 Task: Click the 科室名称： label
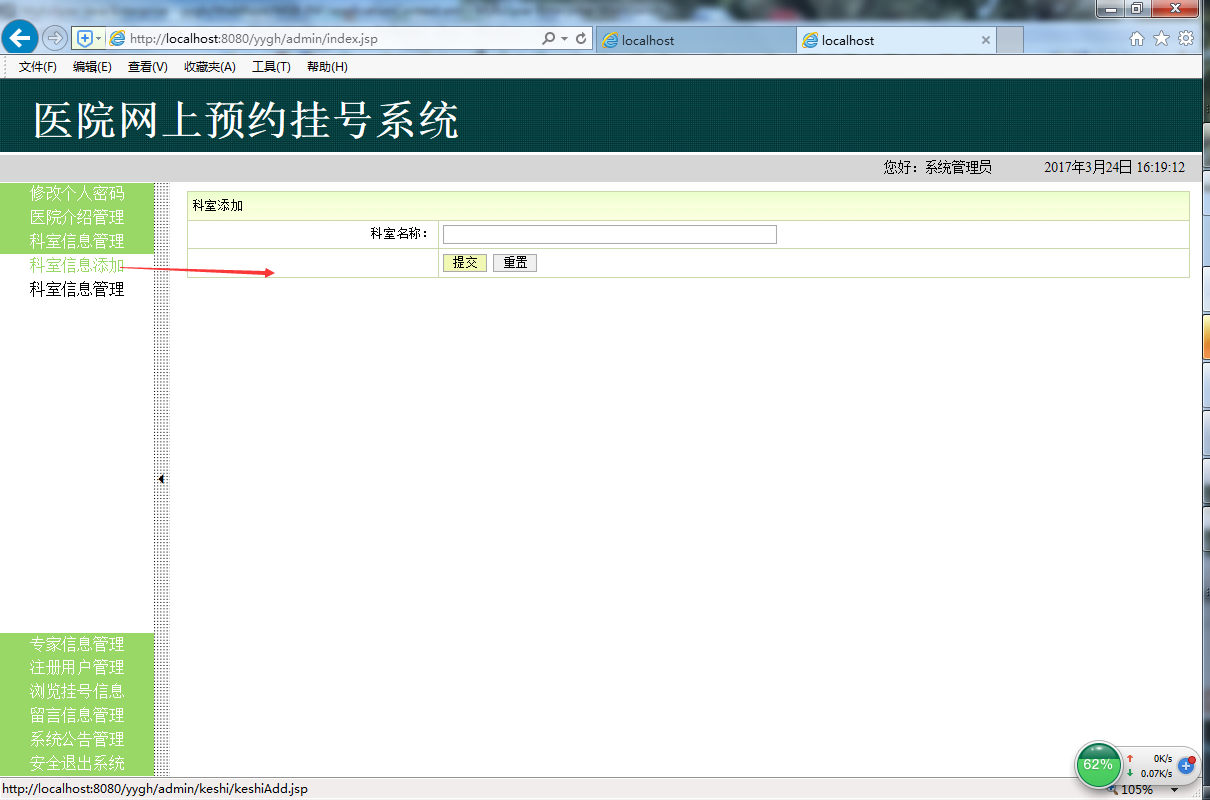[x=399, y=234]
